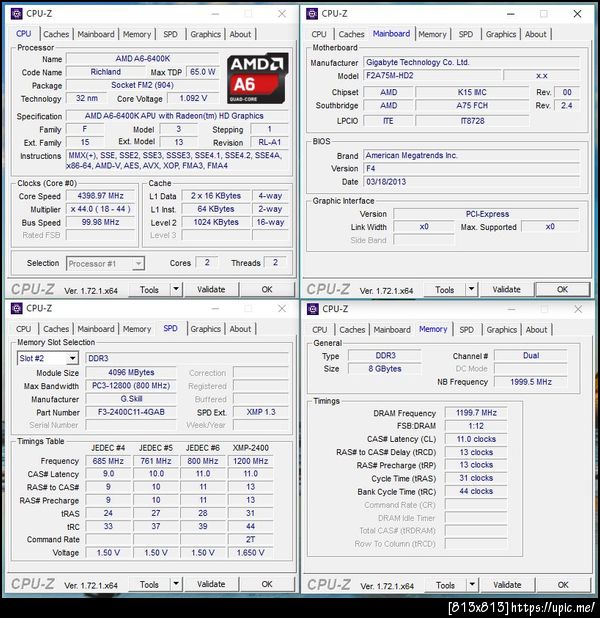Click OK button in CPU window
This screenshot has height=618, width=600.
[267, 289]
